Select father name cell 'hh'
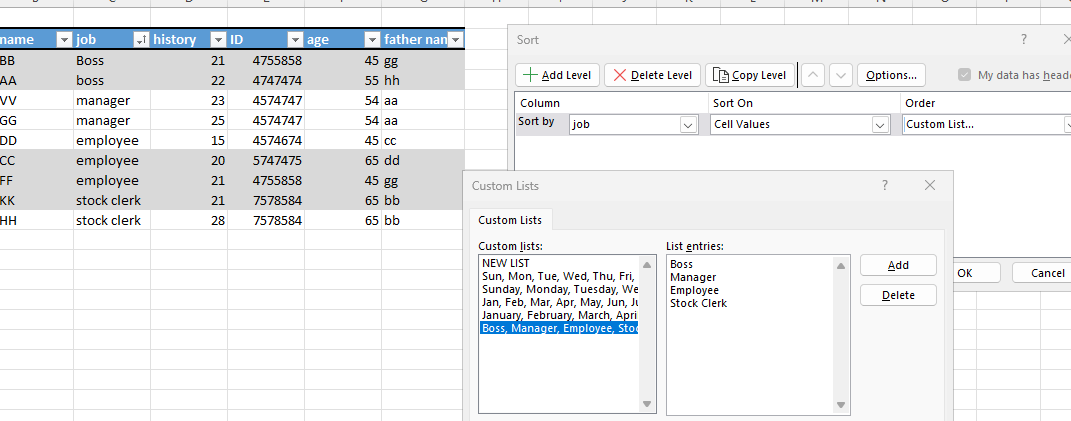This screenshot has width=1071, height=421. [x=423, y=81]
